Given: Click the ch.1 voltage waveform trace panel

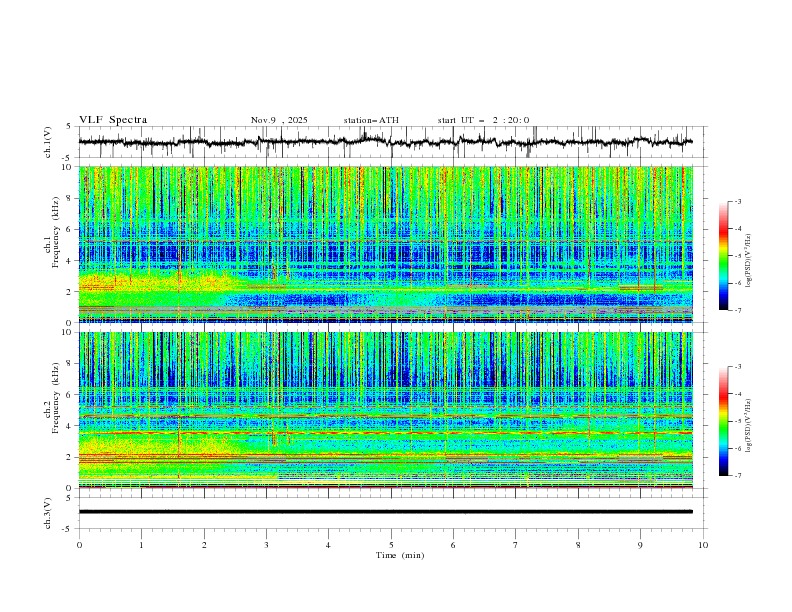Looking at the screenshot, I should 393,142.
